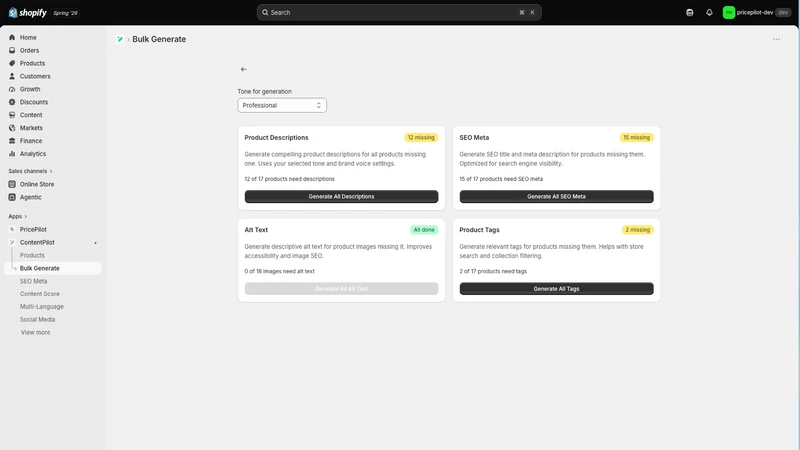
Task: Click the pin dot beside ContentPilot
Action: coord(95,243)
